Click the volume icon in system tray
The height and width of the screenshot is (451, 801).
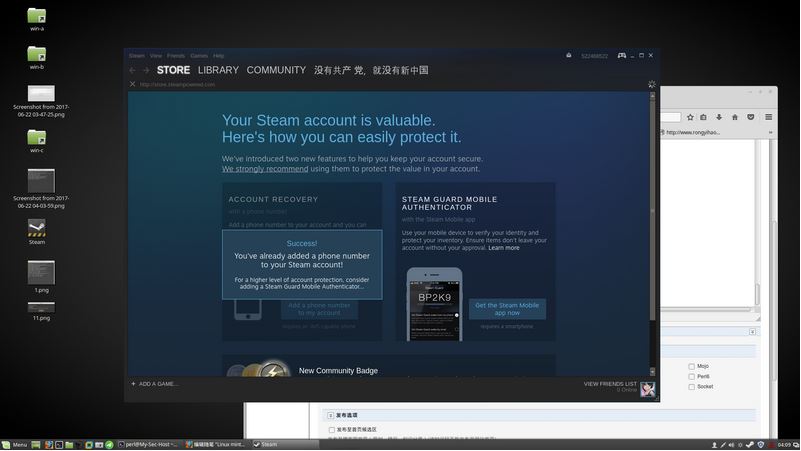click(731, 445)
